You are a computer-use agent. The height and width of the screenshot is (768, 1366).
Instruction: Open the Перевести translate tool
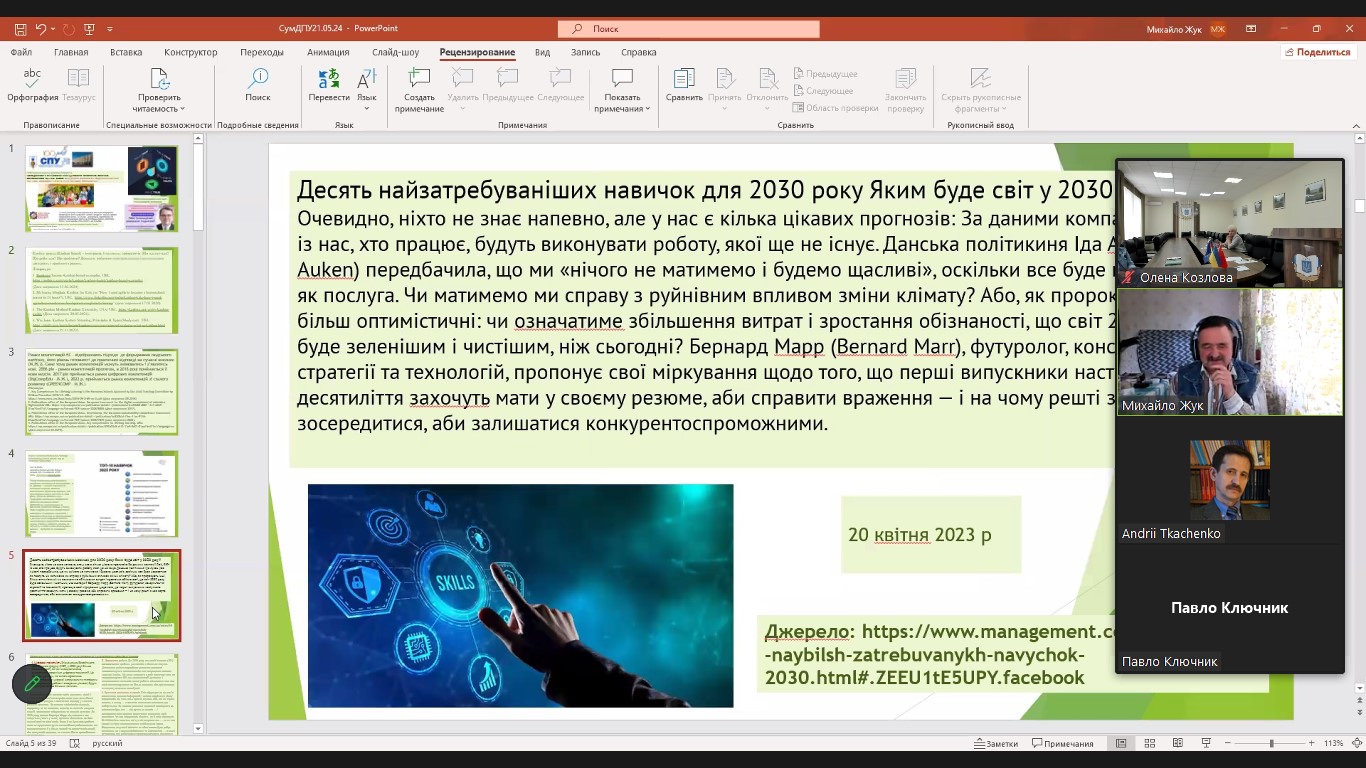click(x=329, y=84)
